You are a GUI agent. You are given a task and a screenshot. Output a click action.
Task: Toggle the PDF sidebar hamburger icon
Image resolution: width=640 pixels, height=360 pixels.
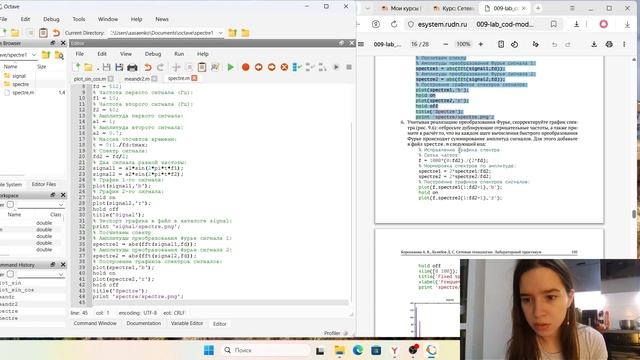point(361,44)
